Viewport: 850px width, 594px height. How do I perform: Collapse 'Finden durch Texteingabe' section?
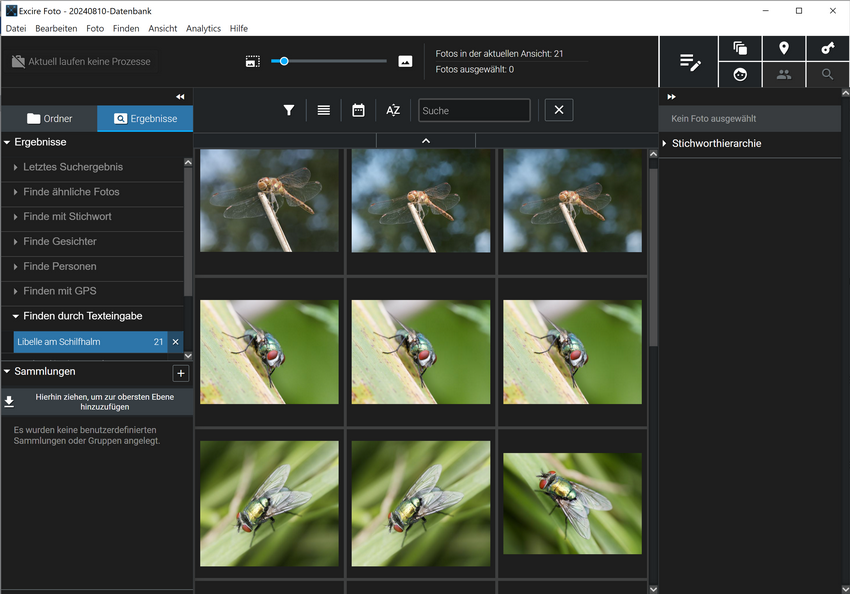[77, 316]
